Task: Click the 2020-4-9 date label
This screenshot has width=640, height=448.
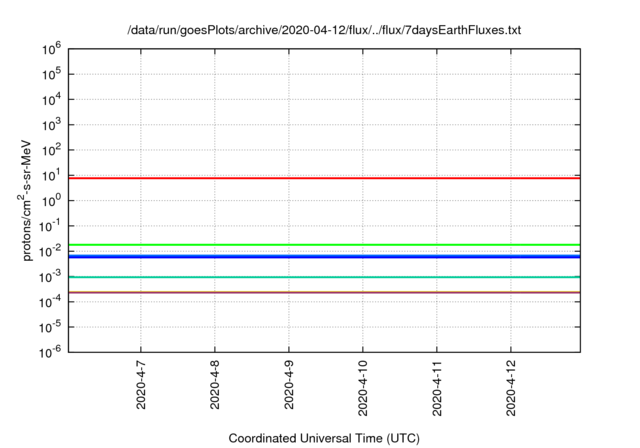Action: pyautogui.click(x=289, y=385)
